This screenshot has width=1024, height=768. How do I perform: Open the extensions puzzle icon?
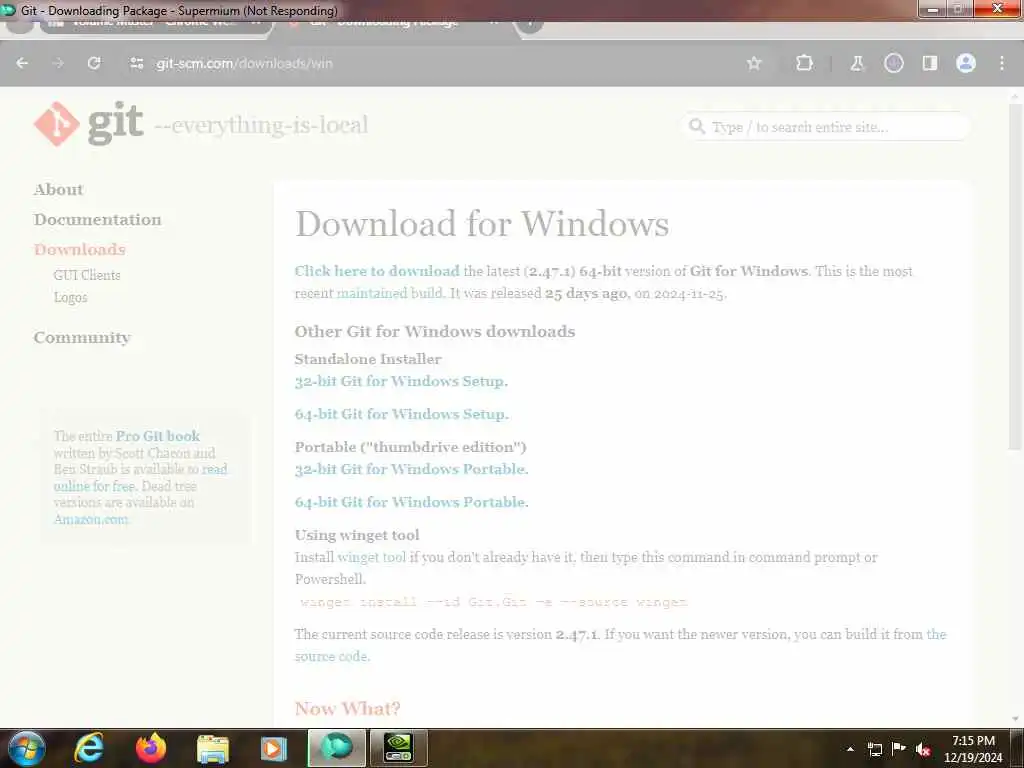[x=805, y=63]
